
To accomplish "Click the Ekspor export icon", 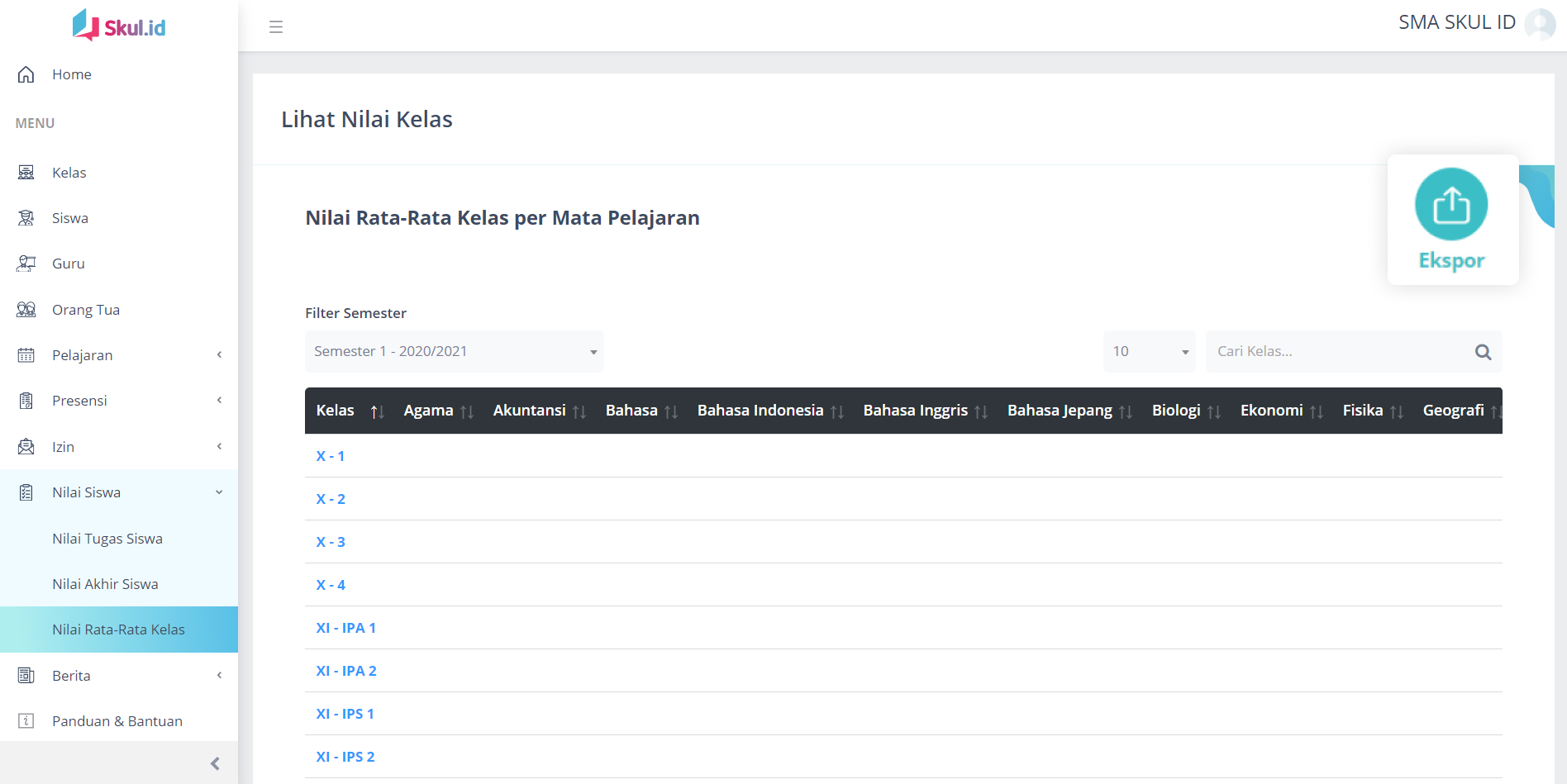I will (1450, 205).
